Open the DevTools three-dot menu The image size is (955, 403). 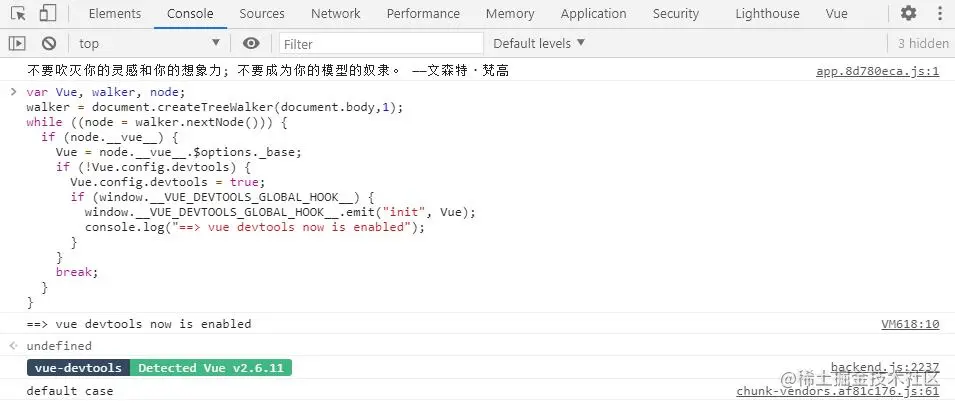pyautogui.click(x=937, y=14)
